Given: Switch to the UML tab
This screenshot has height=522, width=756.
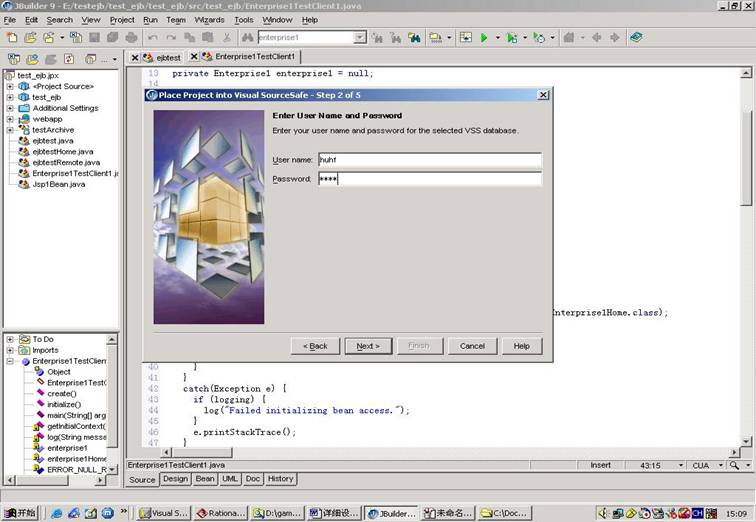Looking at the screenshot, I should (x=230, y=479).
